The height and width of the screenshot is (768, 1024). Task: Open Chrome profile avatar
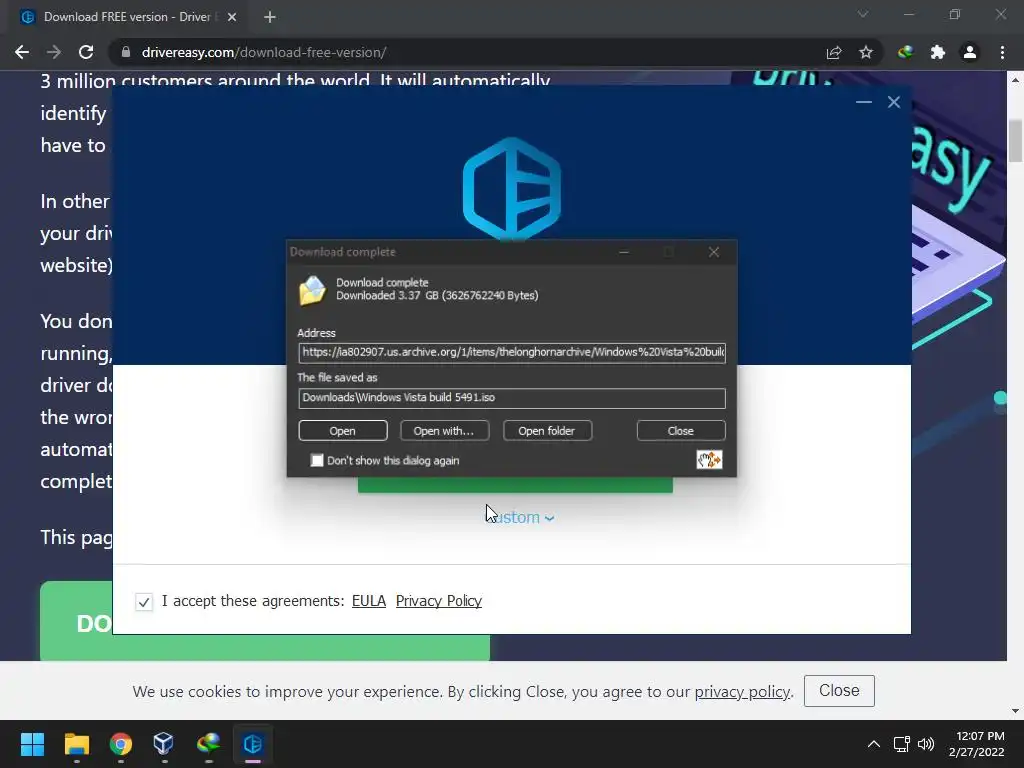coord(970,52)
